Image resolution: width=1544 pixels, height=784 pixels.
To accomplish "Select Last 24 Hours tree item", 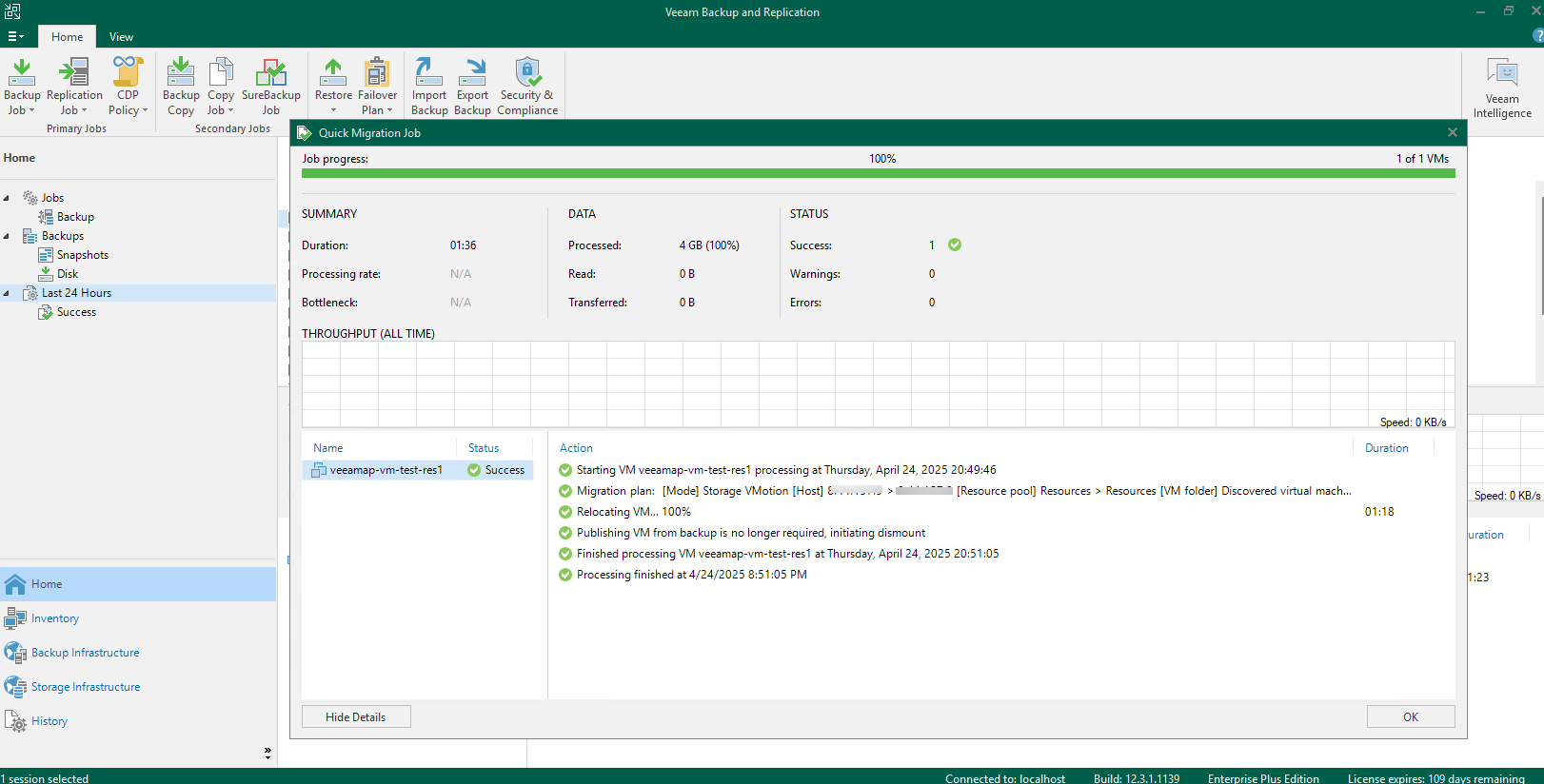I will tap(76, 293).
